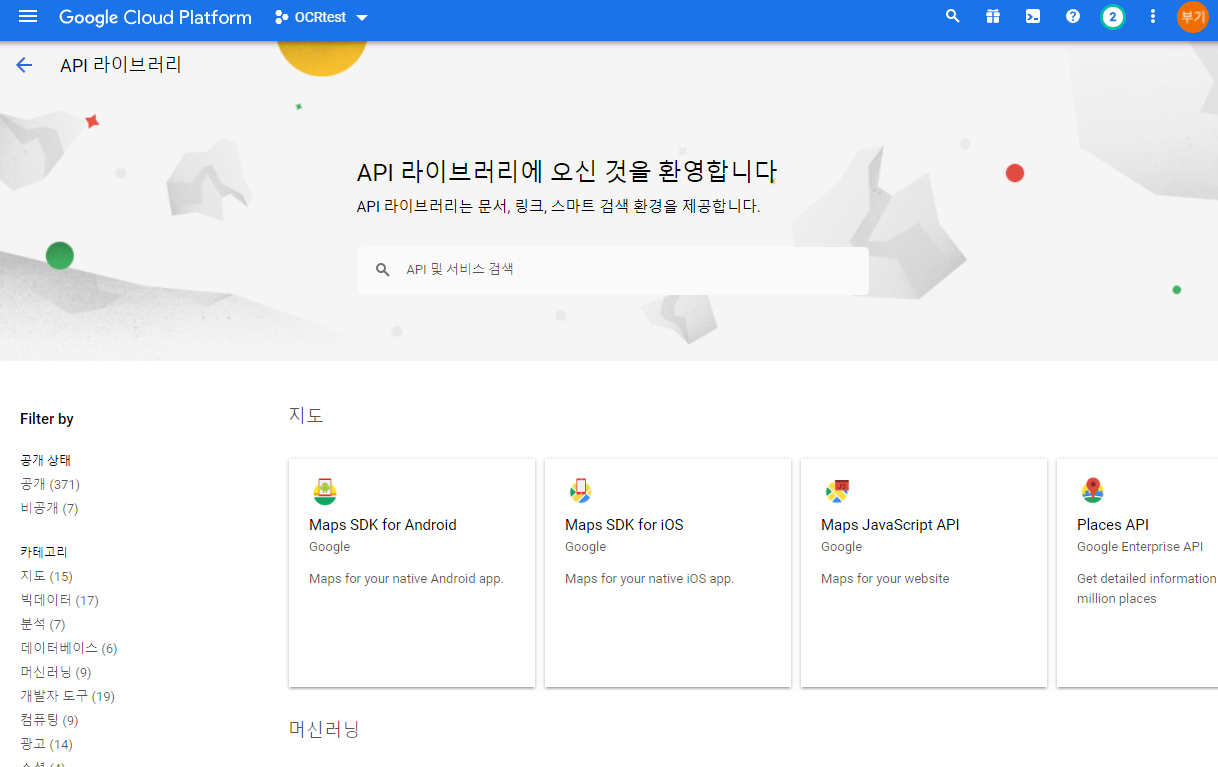Filter by 비공개 (7)
The width and height of the screenshot is (1218, 767).
(x=49, y=508)
